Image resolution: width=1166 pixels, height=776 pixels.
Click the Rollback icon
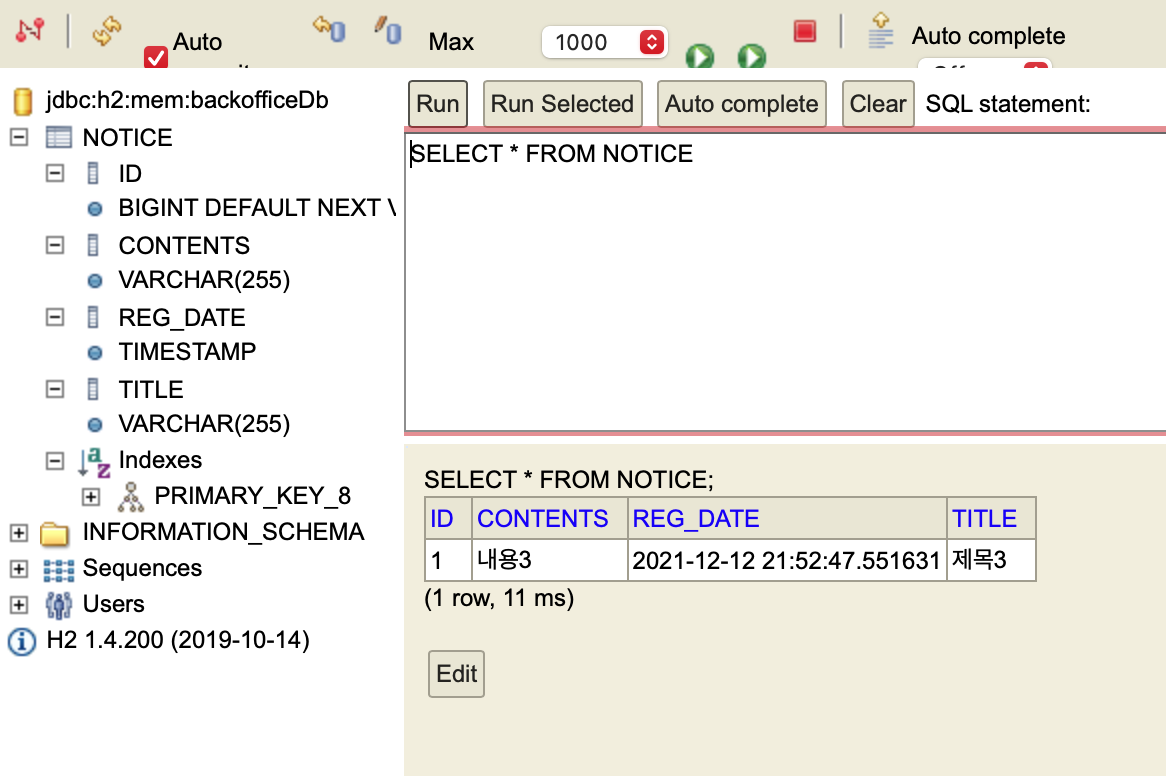[329, 30]
